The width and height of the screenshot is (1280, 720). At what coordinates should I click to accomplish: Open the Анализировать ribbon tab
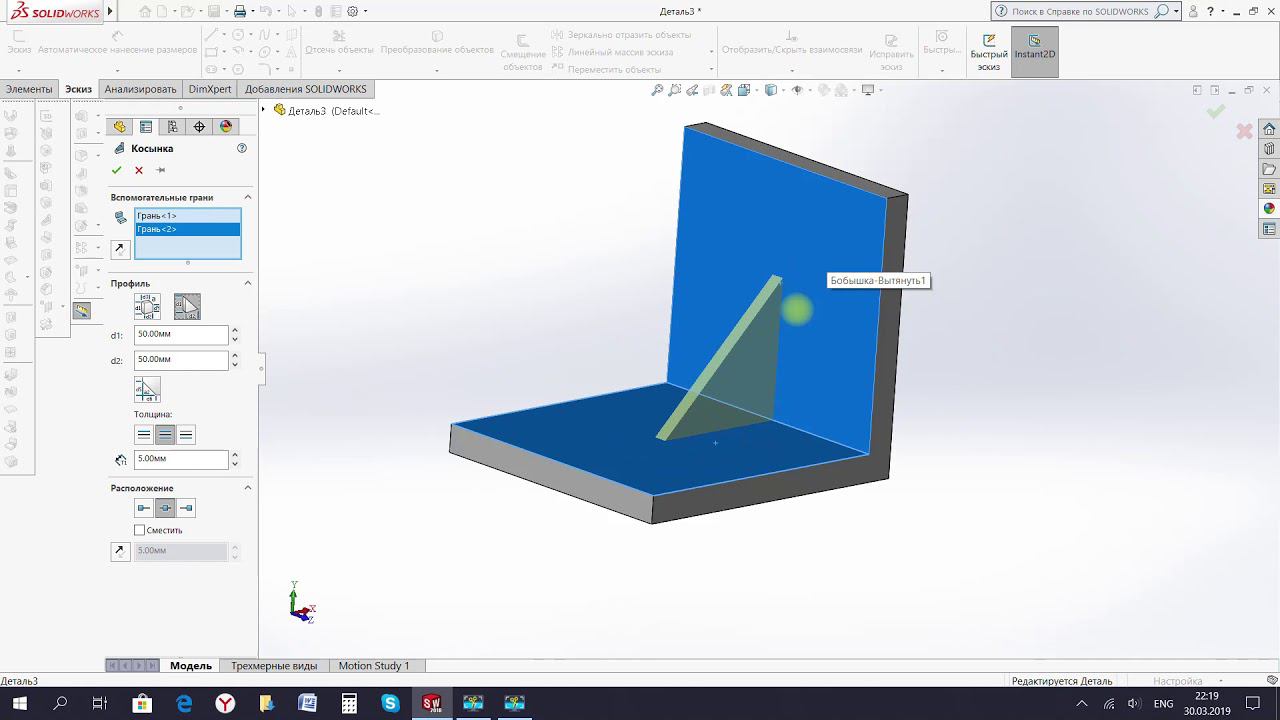click(140, 89)
